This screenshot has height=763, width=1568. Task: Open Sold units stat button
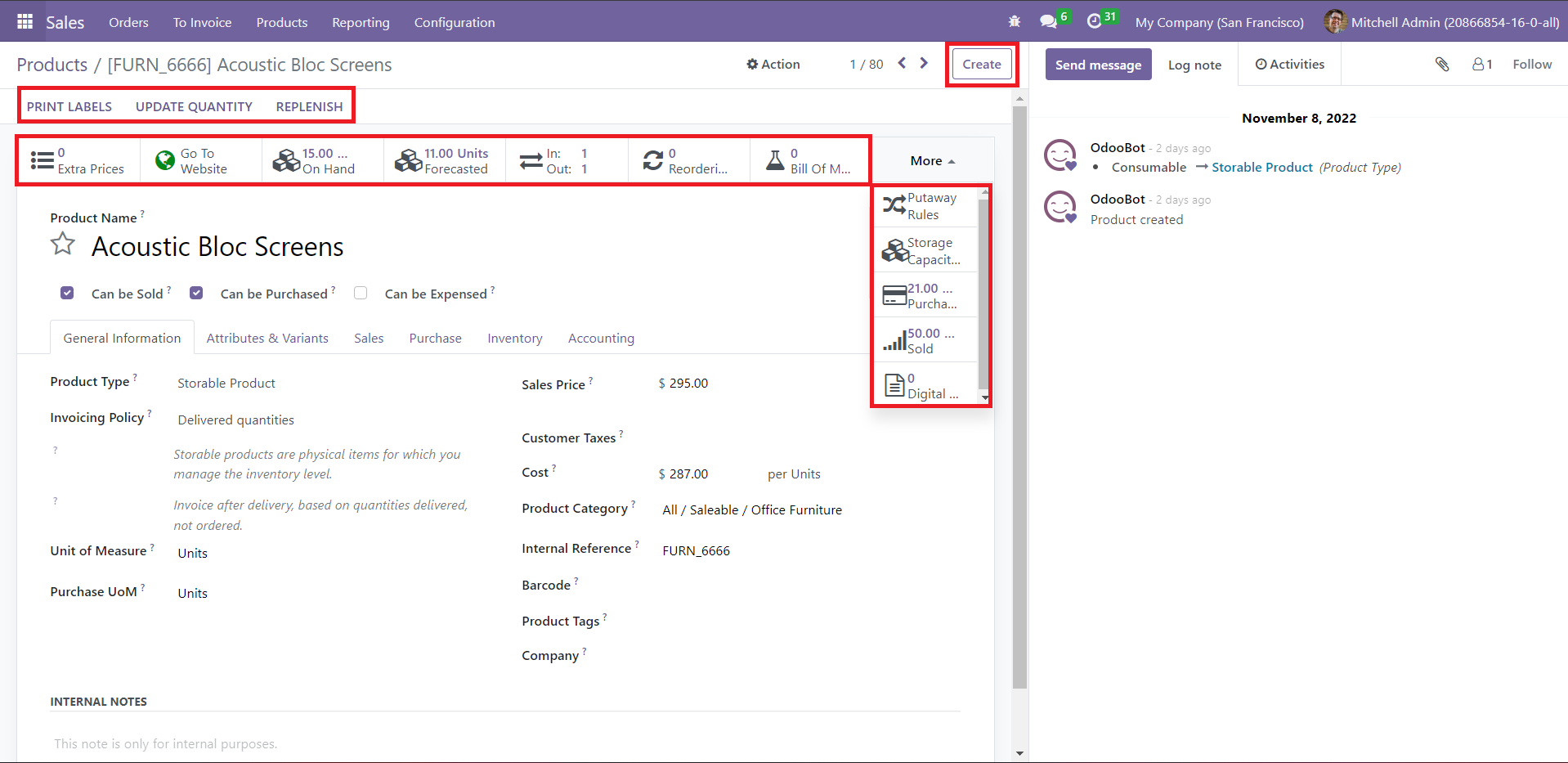pyautogui.click(x=926, y=341)
